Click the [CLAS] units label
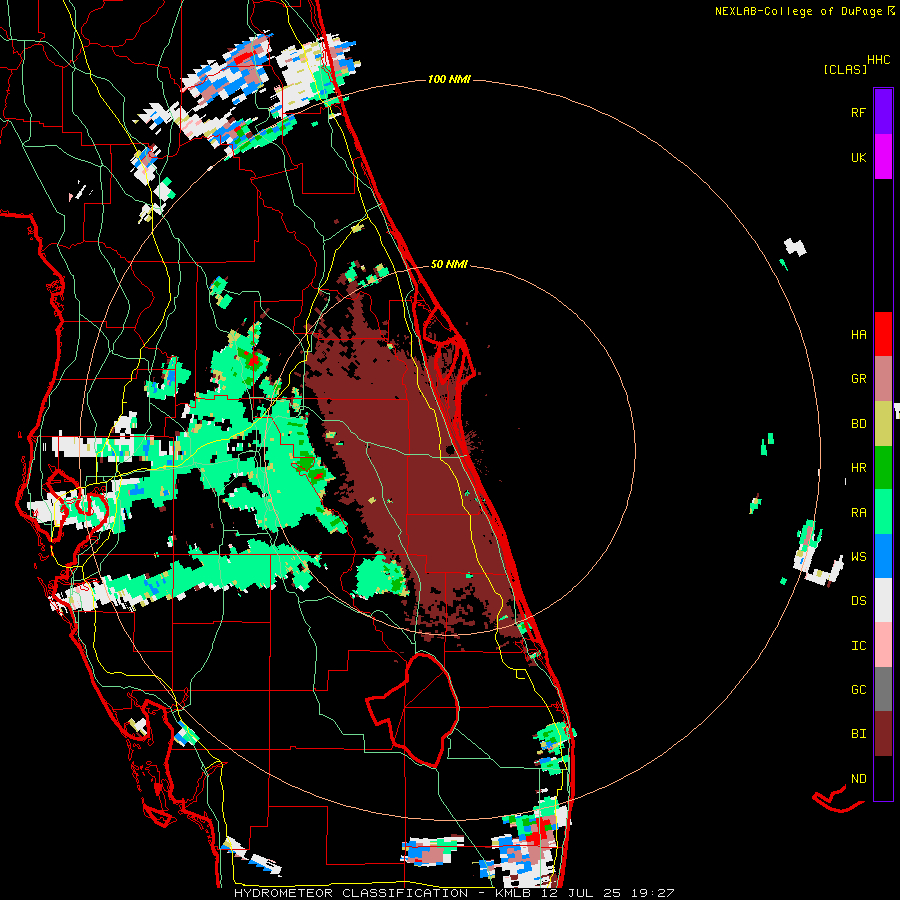The width and height of the screenshot is (900, 900). tap(845, 69)
